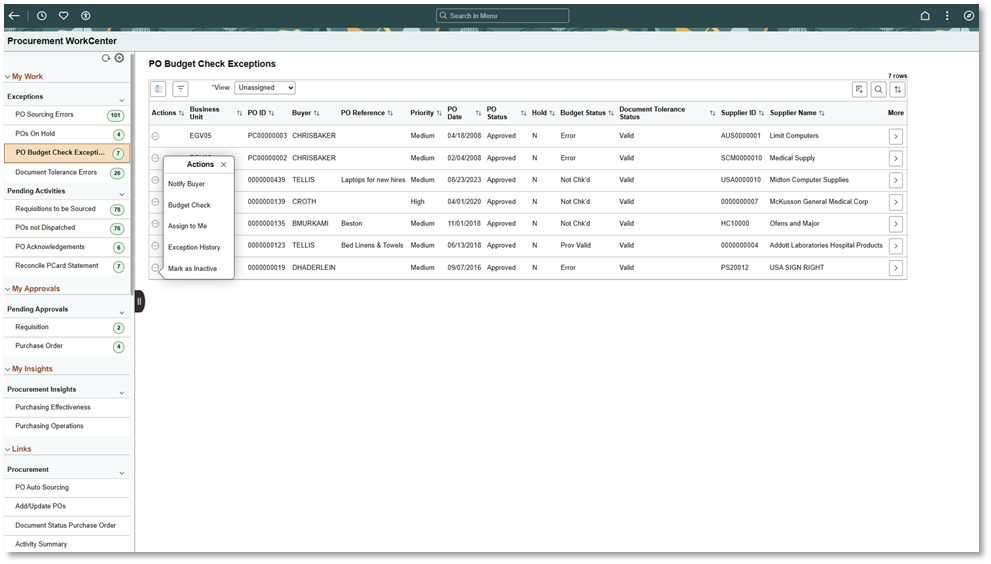The image size is (991, 564).
Task: Sort by Buyer column header
Action: tap(305, 113)
